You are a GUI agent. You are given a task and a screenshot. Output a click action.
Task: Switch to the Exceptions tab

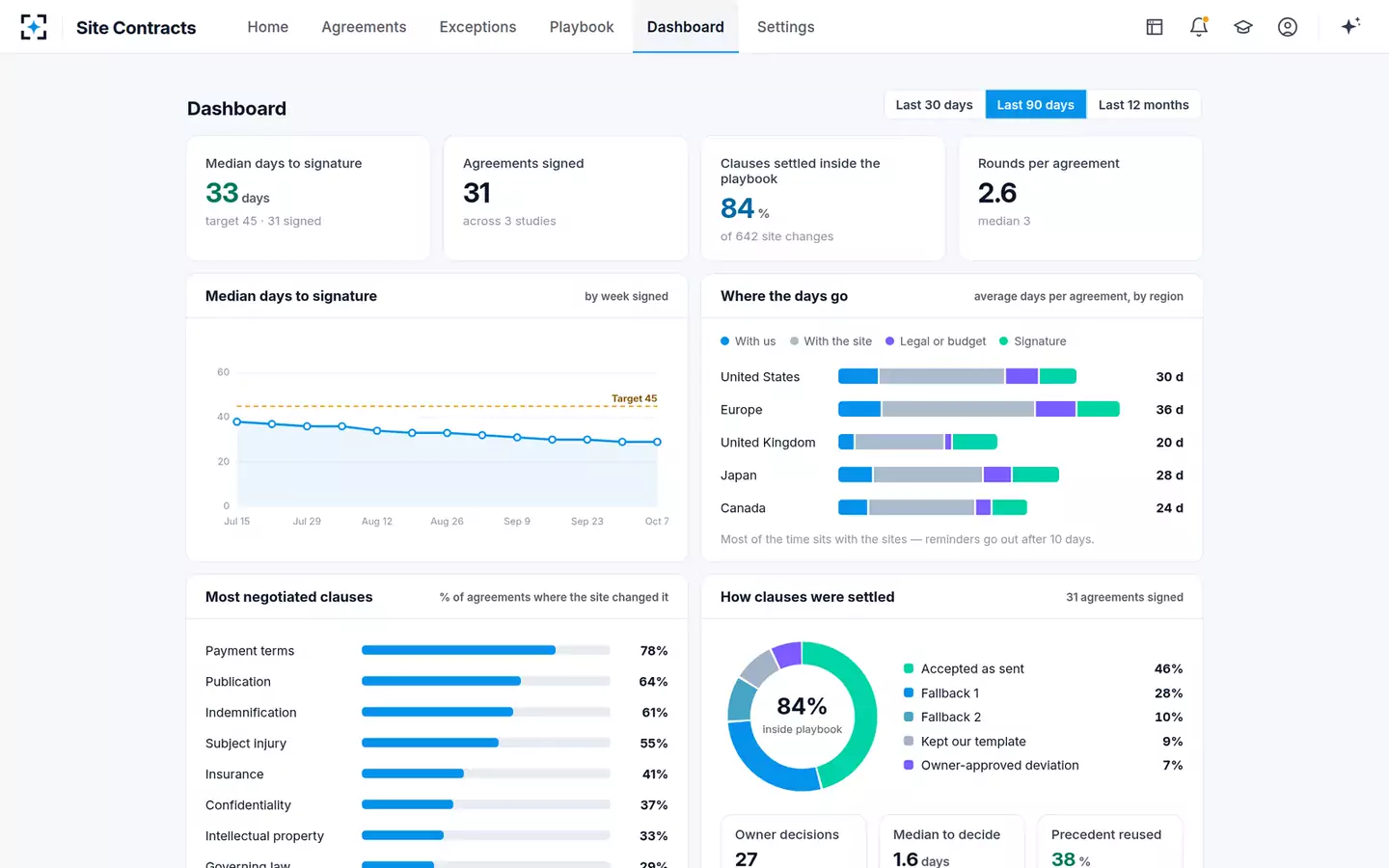(477, 27)
